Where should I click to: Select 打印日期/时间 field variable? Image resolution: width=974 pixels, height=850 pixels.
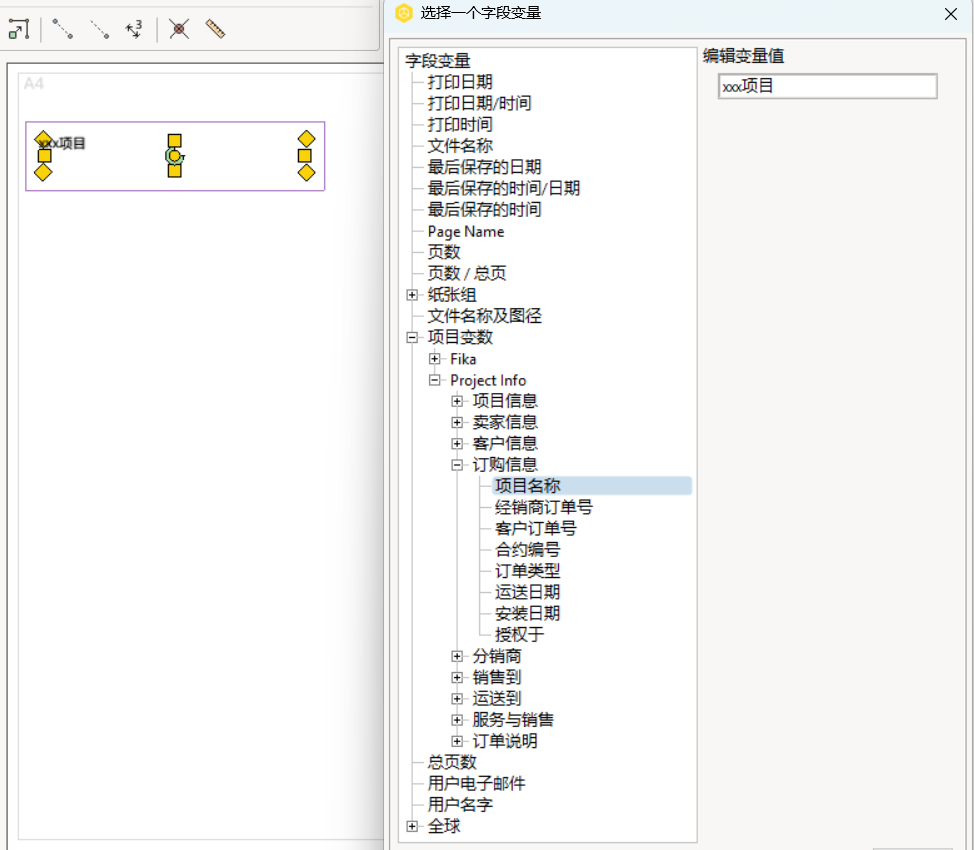tap(479, 103)
